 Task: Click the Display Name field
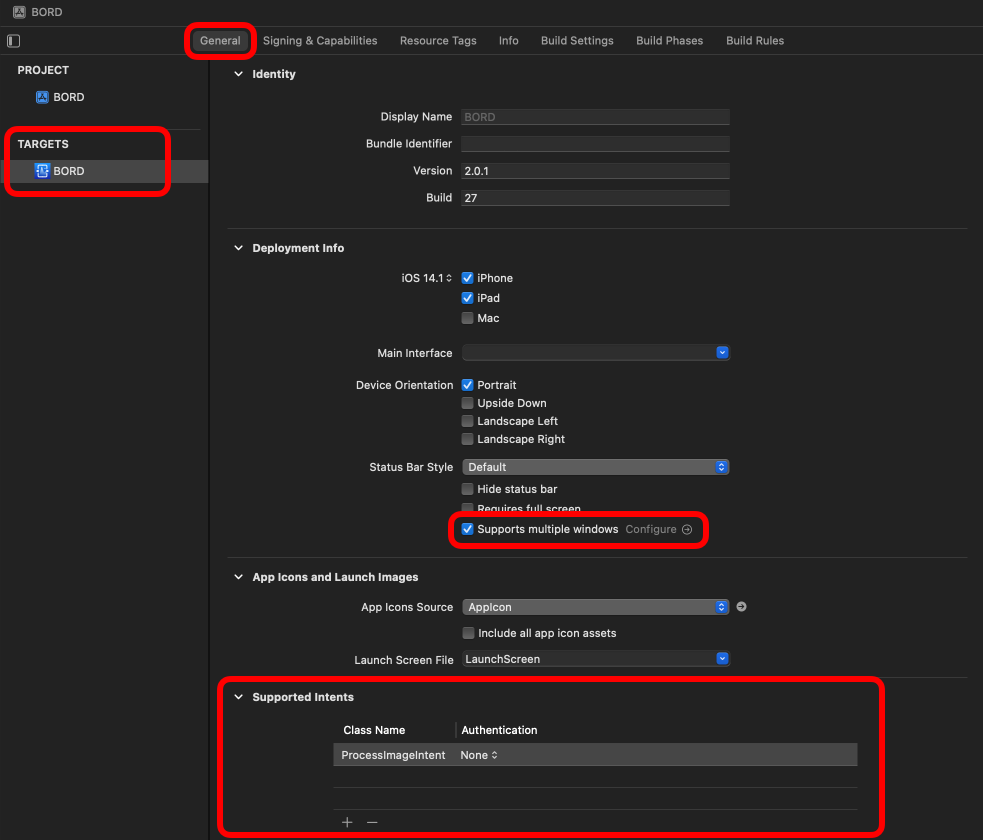click(x=596, y=117)
